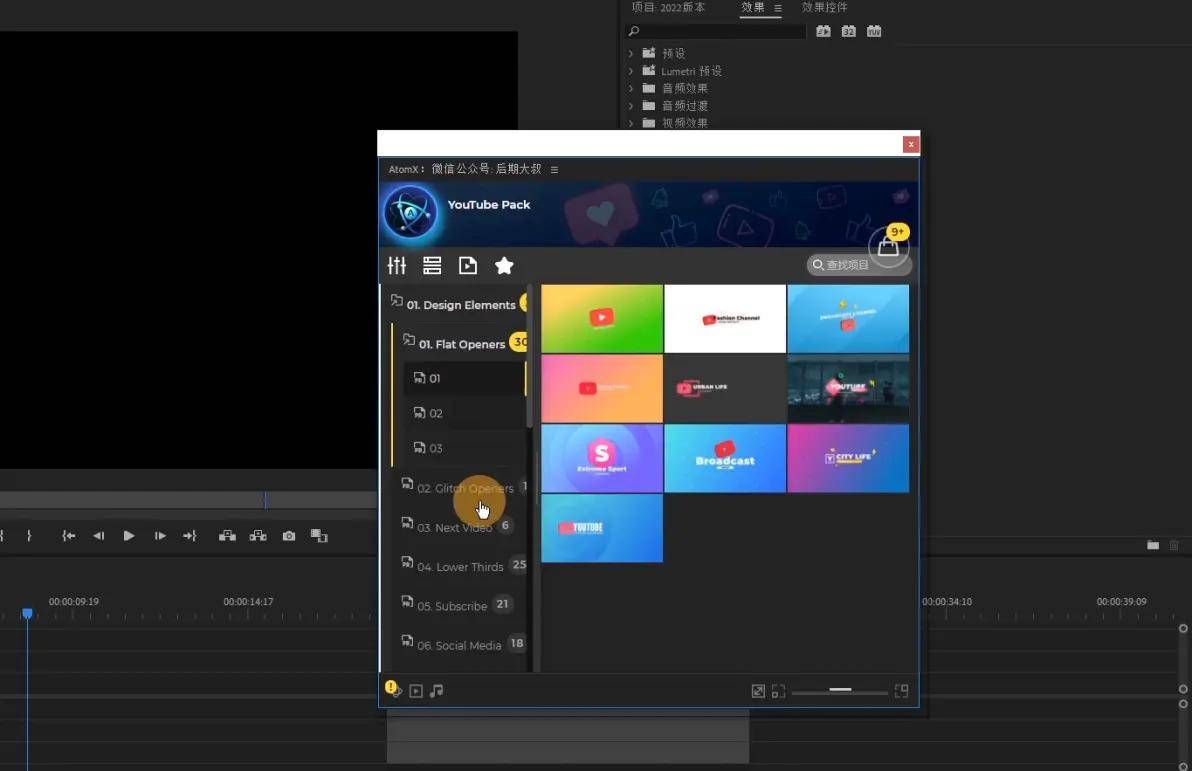Click the music note icon in AtomX footer
This screenshot has height=771, width=1192.
[x=436, y=691]
